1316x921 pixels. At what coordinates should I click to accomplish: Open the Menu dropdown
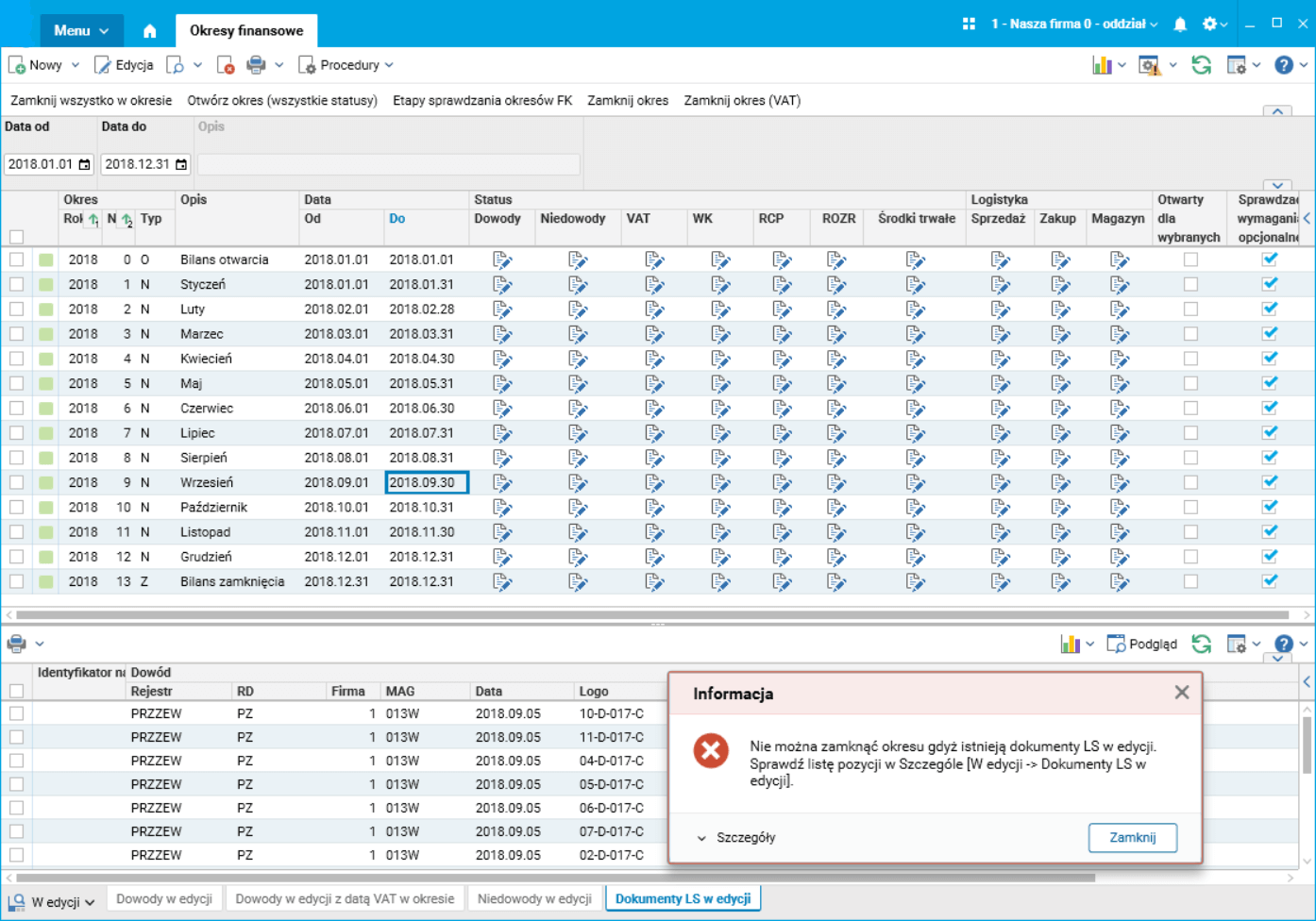[81, 30]
